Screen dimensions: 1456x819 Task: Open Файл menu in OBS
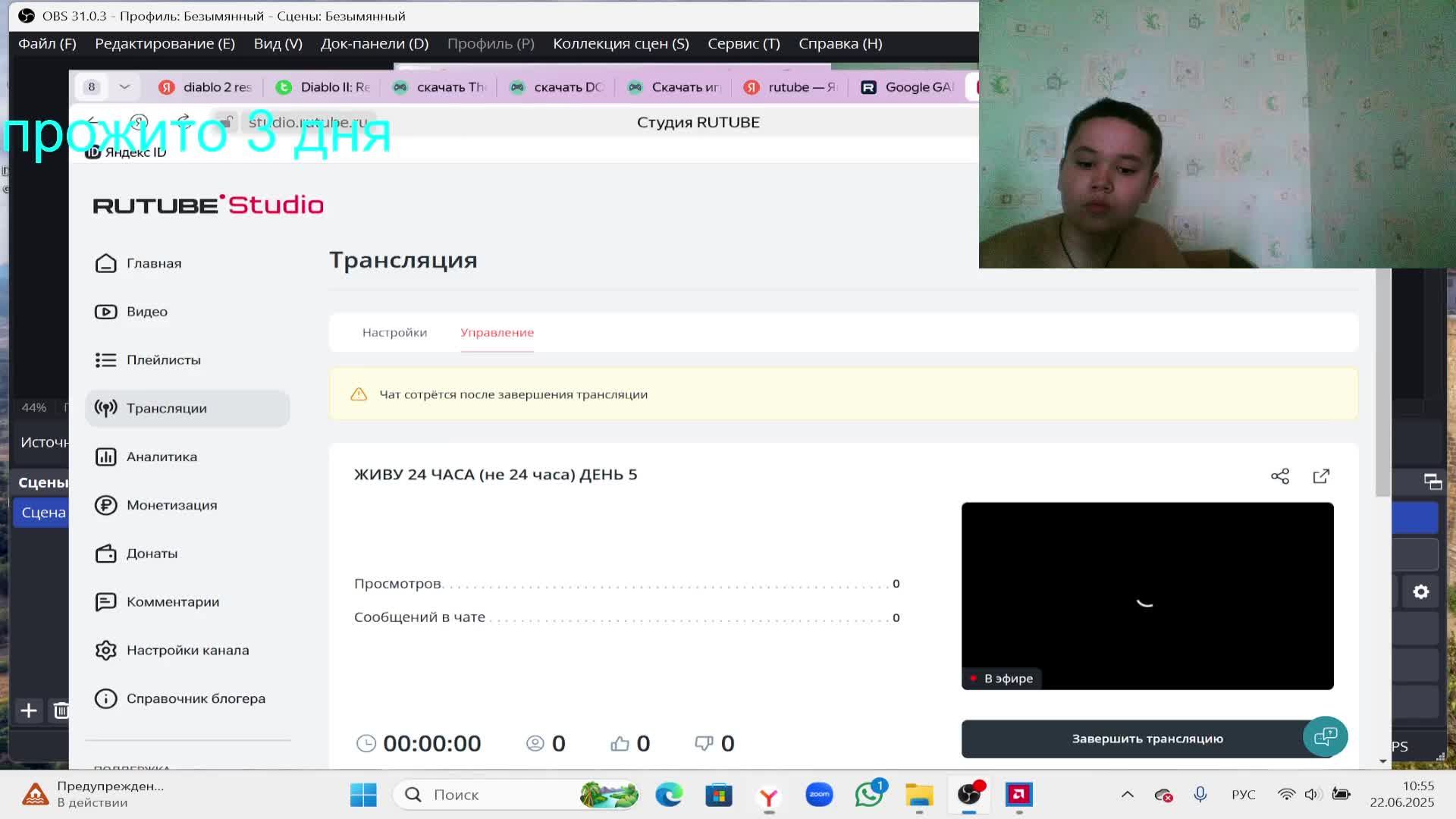[47, 44]
